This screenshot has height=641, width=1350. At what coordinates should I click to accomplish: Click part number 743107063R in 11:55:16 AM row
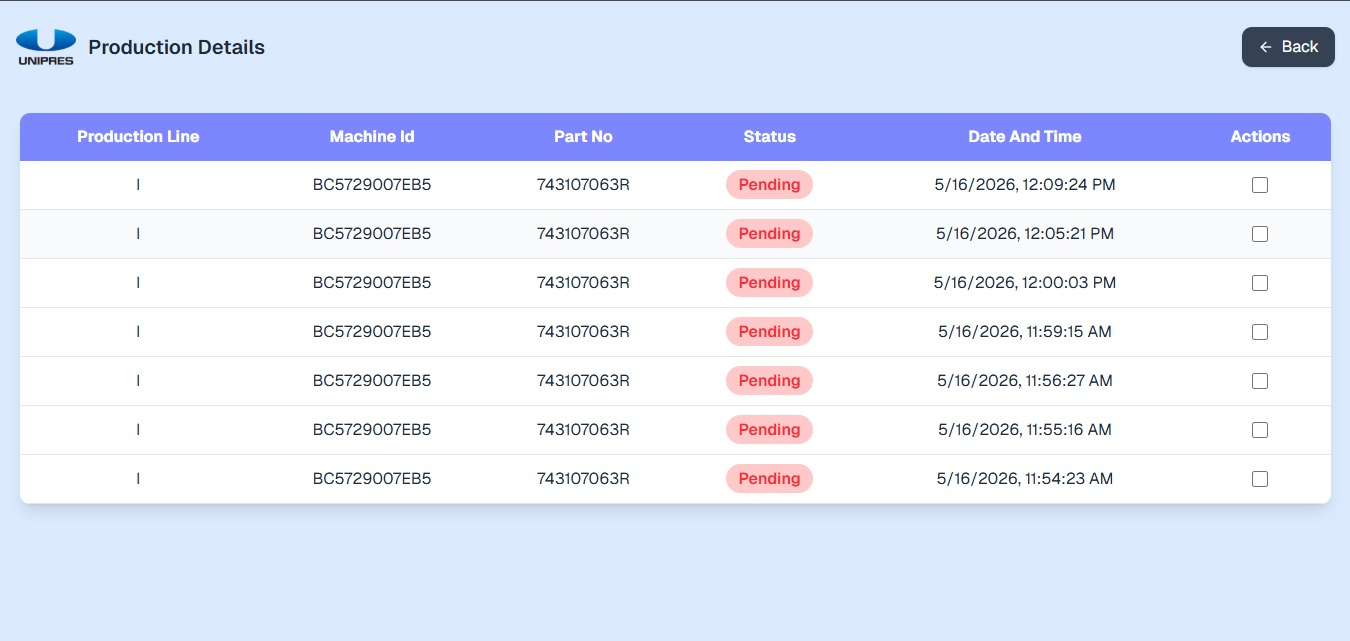point(583,430)
